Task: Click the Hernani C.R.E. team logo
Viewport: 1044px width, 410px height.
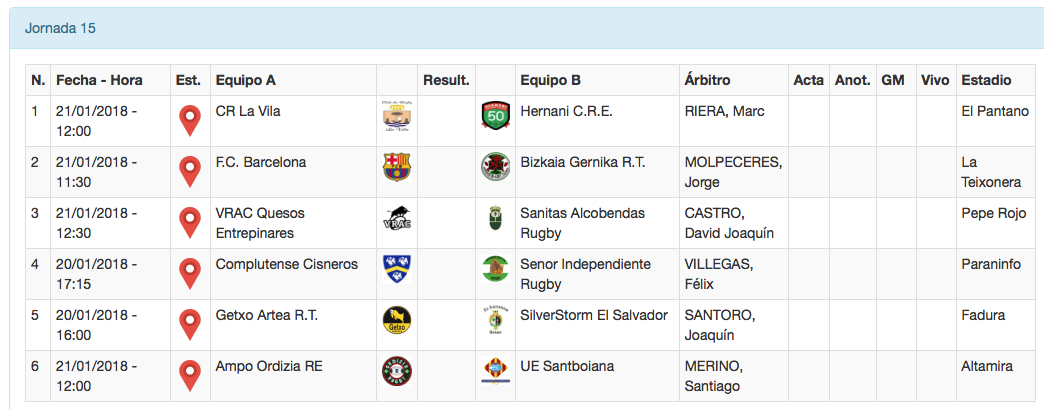Action: click(496, 116)
